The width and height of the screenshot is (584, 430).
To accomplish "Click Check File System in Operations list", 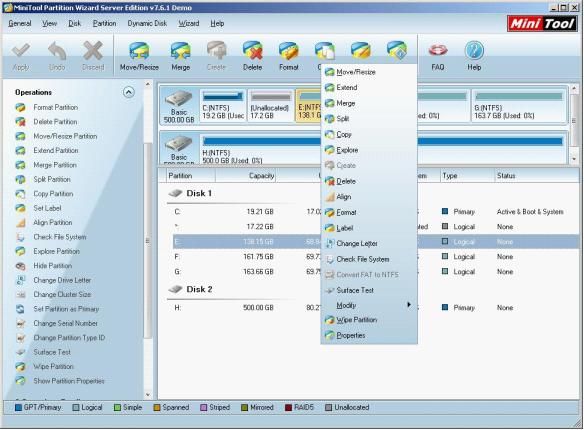I will click(60, 237).
